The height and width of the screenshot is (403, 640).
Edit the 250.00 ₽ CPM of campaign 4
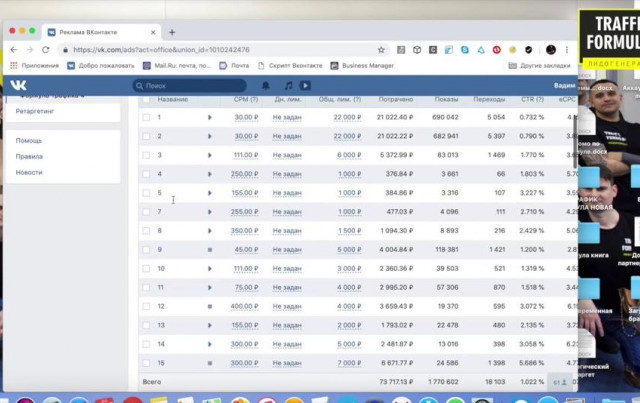click(244, 174)
